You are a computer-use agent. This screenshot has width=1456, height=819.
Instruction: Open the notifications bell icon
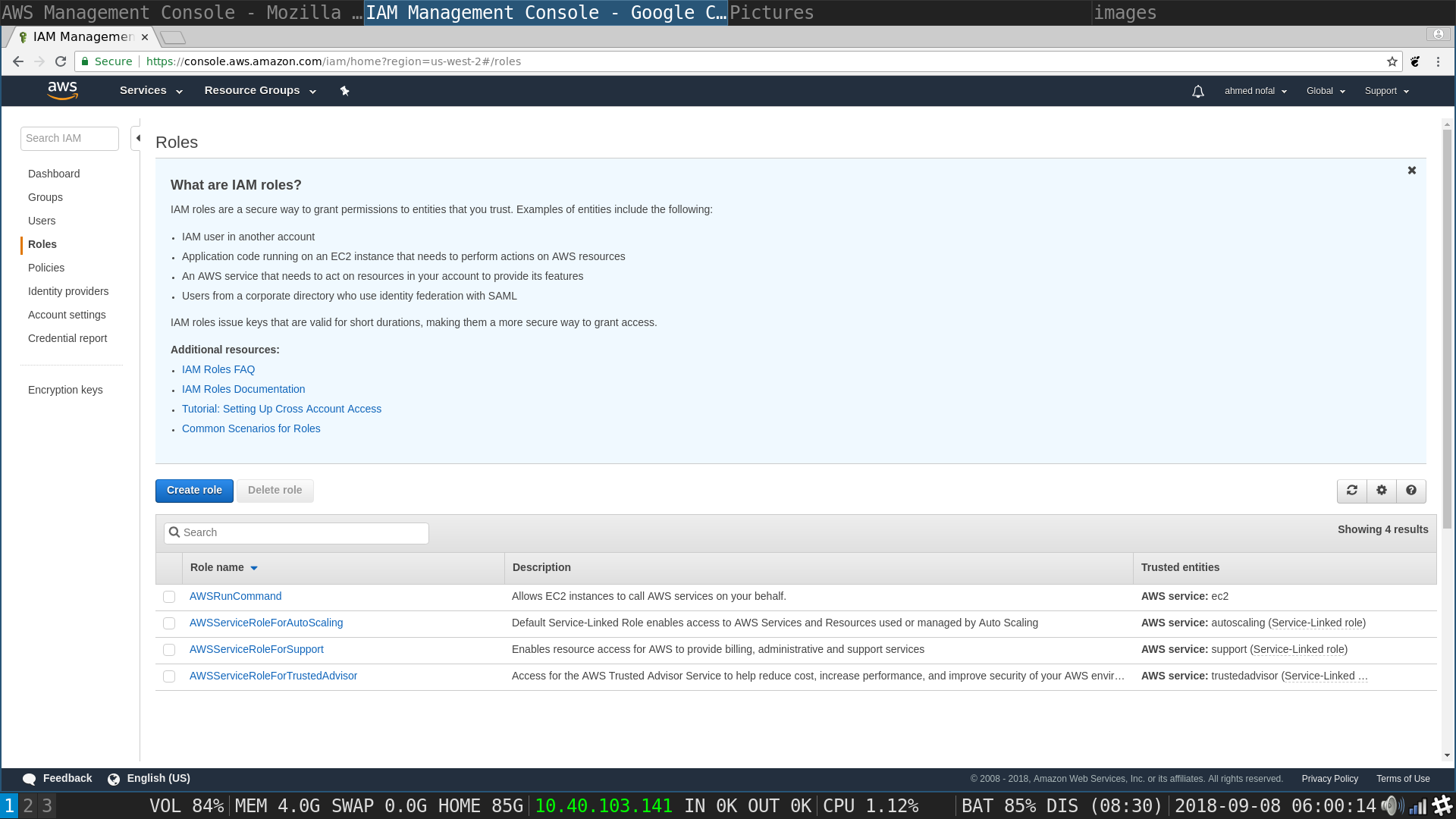[x=1197, y=92]
